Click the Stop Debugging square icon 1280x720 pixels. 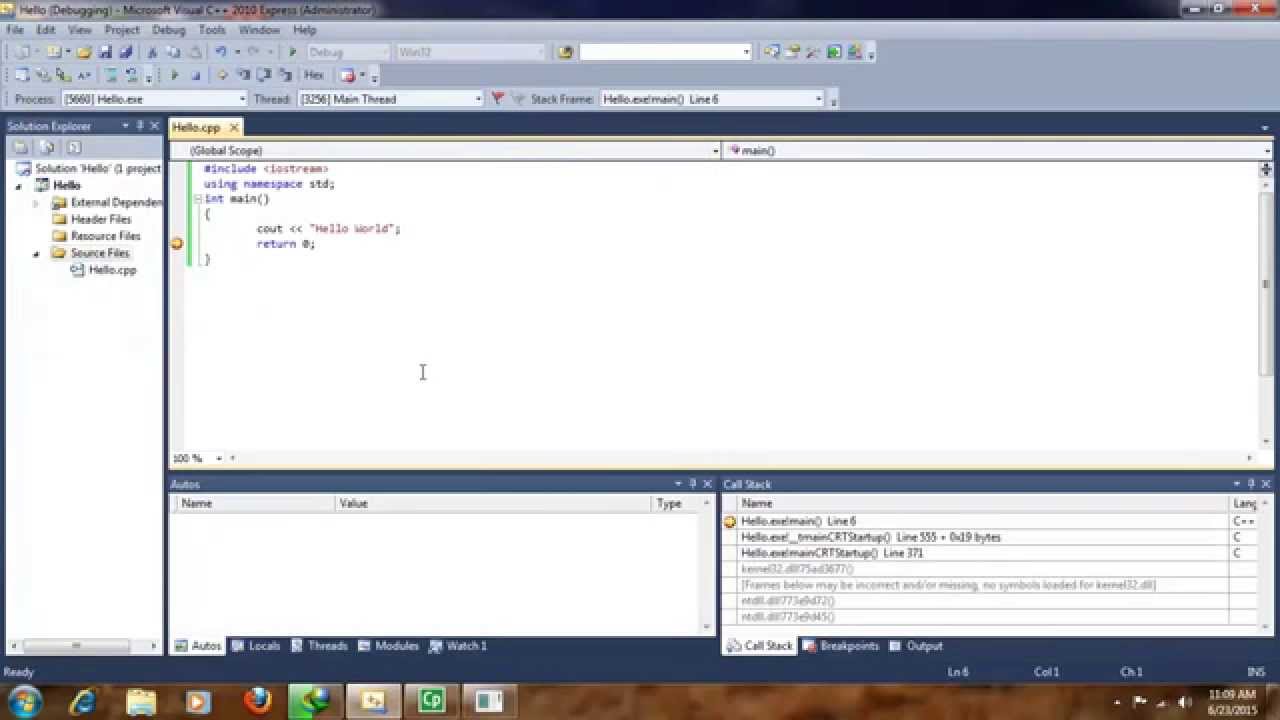pos(196,75)
